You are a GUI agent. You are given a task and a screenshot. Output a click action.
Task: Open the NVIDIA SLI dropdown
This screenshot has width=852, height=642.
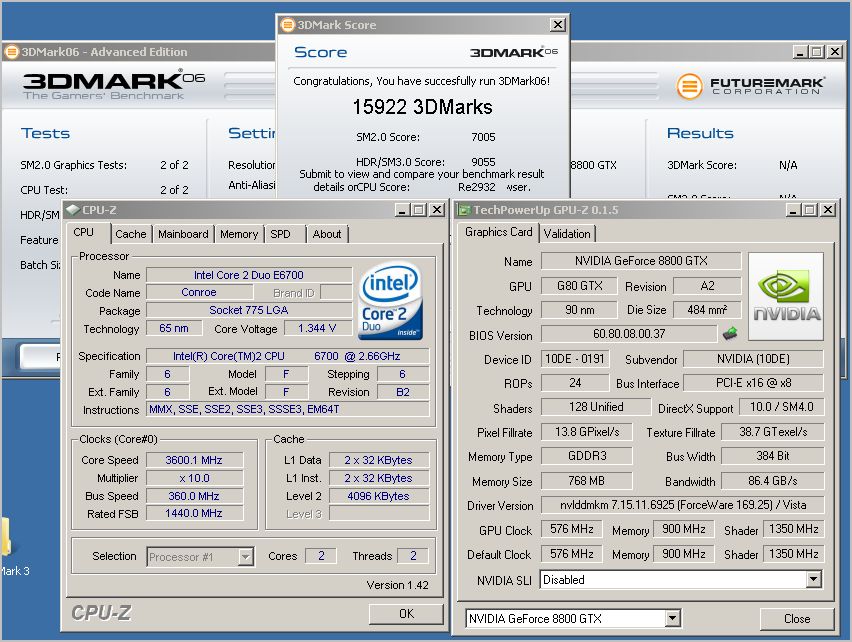click(x=813, y=580)
